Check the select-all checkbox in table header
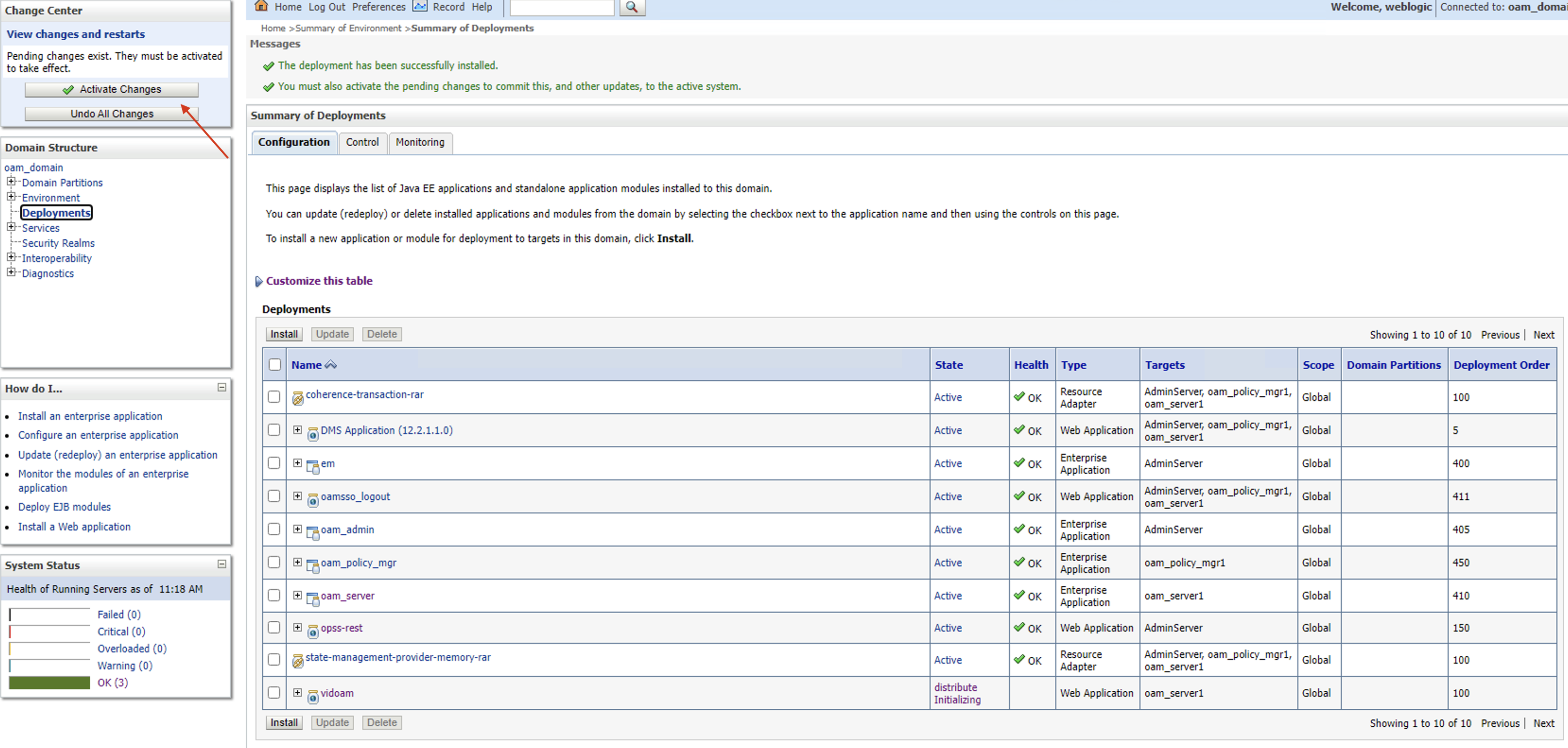 point(275,365)
